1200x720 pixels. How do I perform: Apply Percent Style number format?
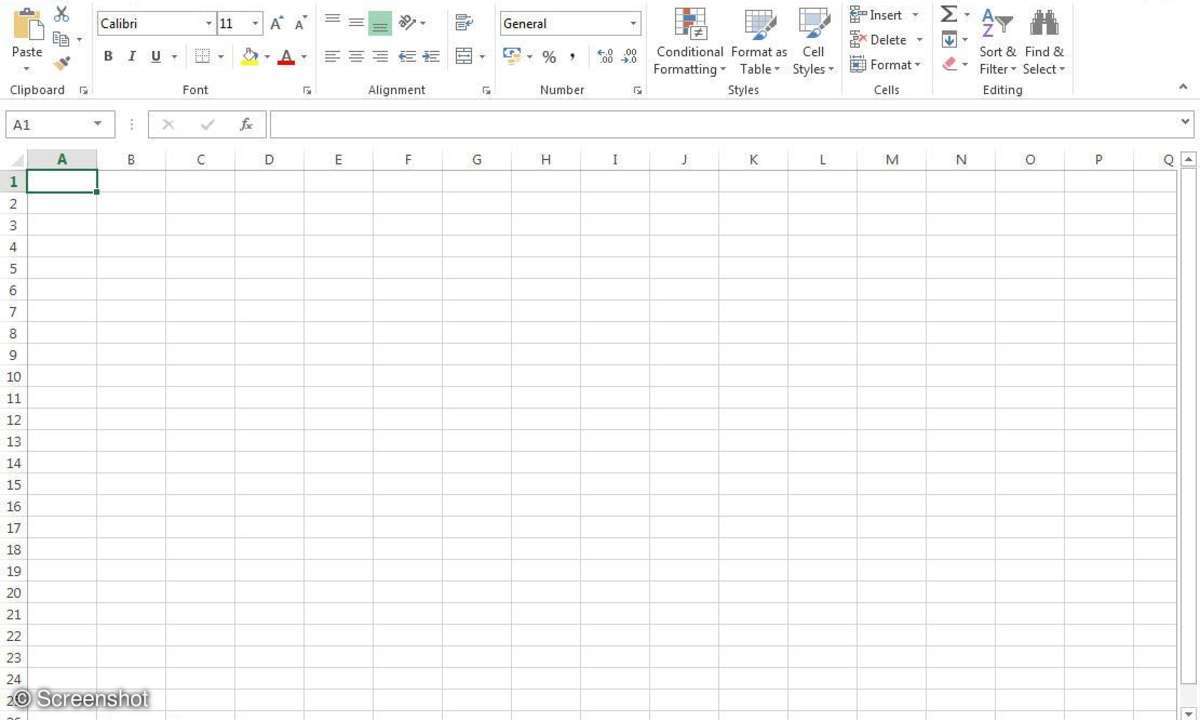(549, 57)
